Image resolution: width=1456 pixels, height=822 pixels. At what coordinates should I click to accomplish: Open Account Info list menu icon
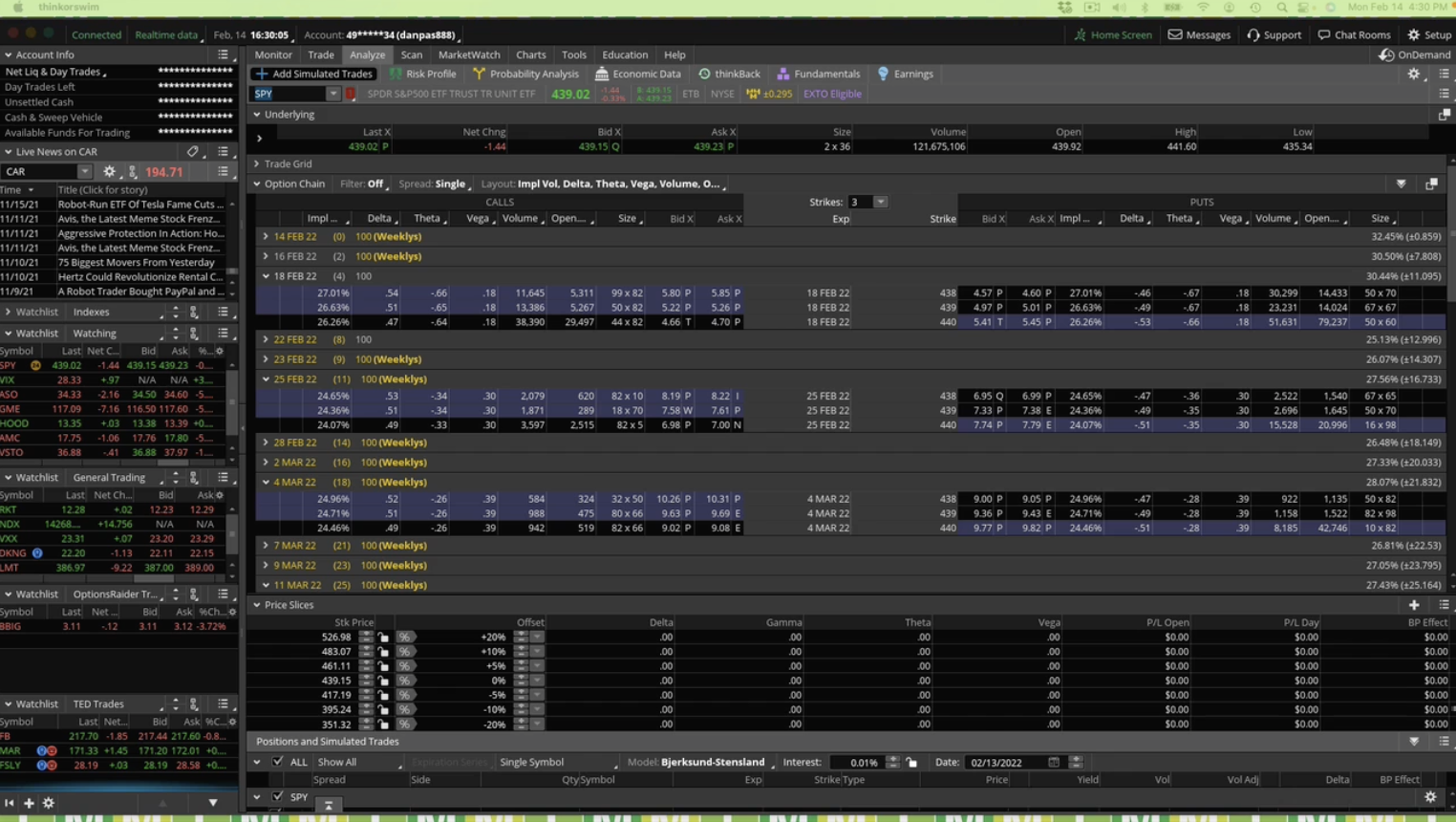[223, 54]
